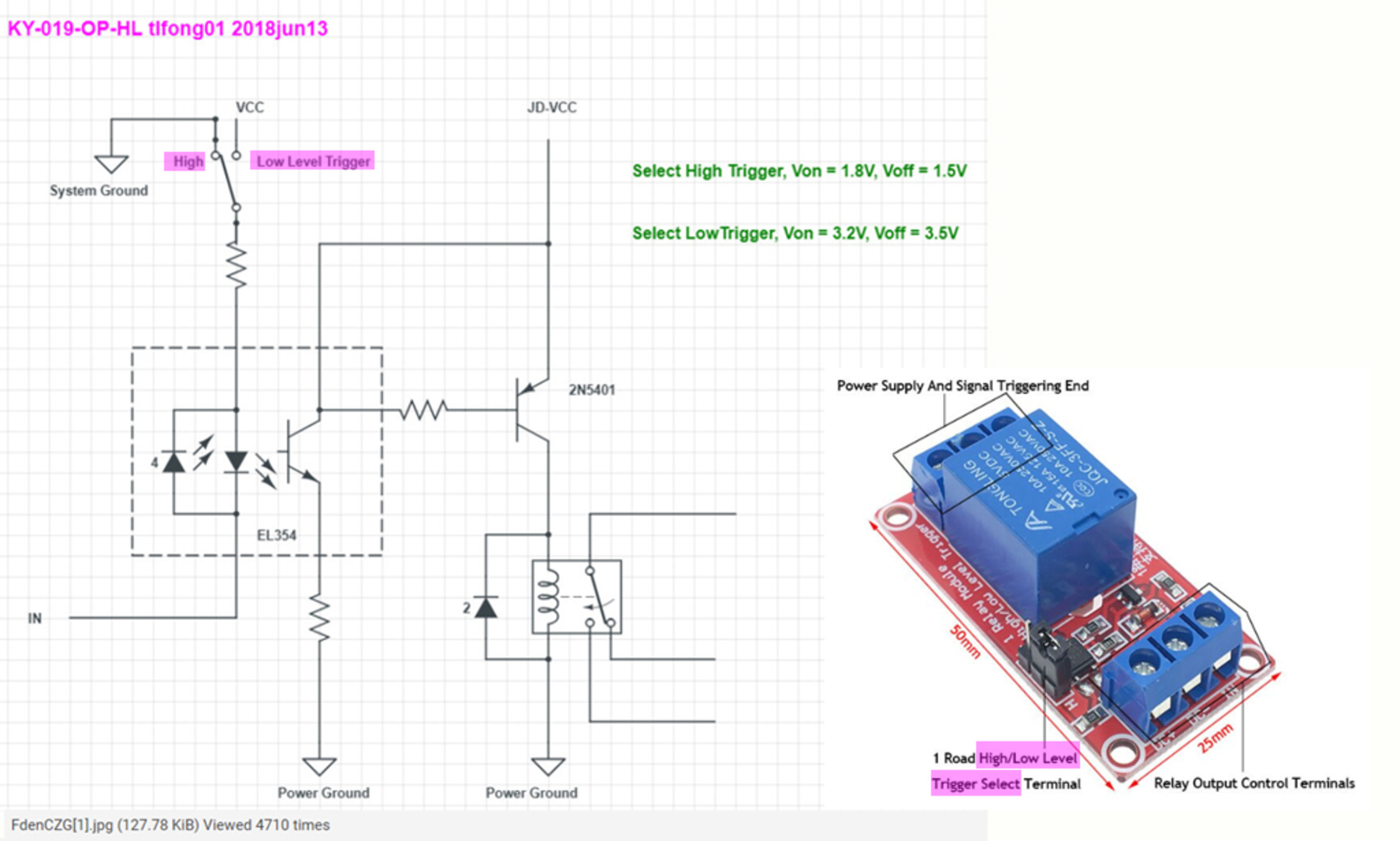
Task: Click the 25mm dimension label
Action: tap(1215, 738)
